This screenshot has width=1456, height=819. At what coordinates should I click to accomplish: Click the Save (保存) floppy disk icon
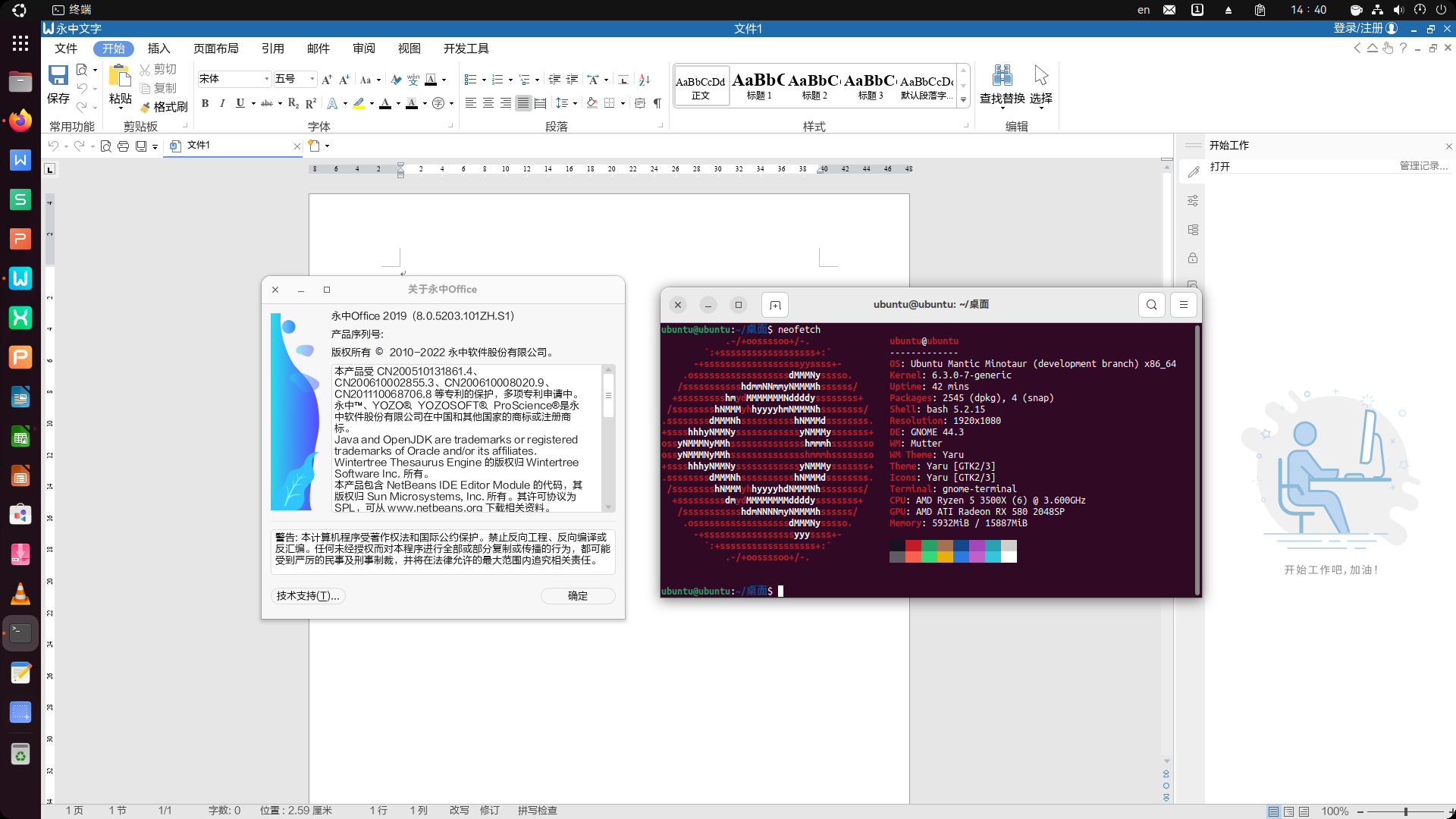point(58,75)
